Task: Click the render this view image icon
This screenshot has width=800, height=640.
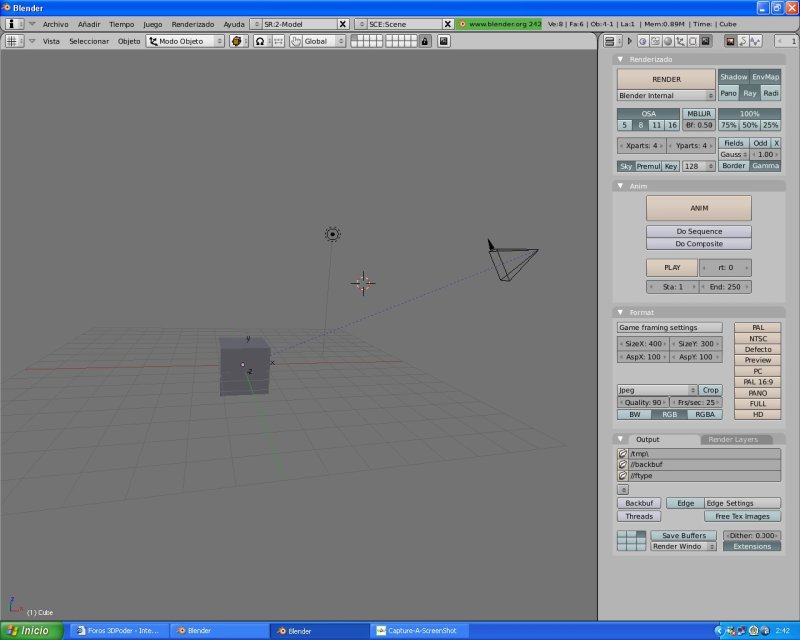Action: [x=443, y=41]
